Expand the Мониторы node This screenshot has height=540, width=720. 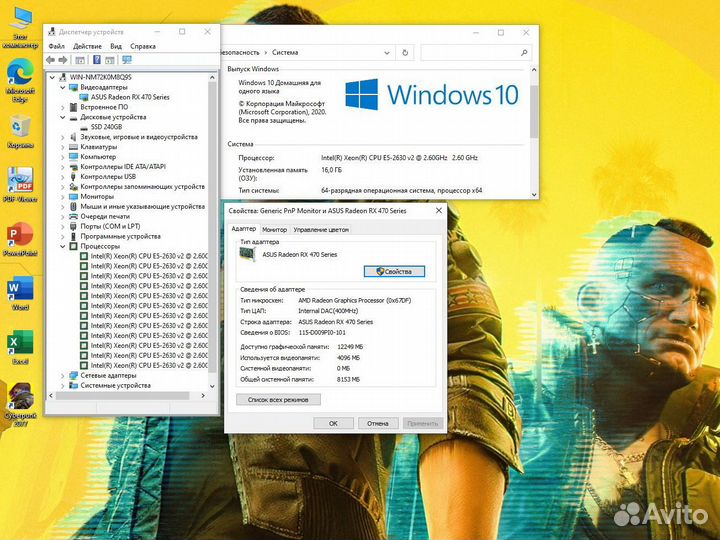point(62,197)
